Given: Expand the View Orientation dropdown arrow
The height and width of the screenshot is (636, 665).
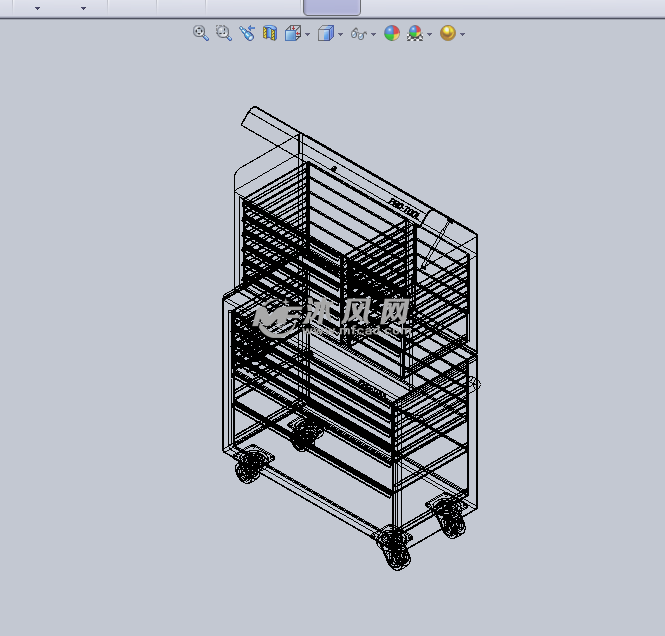Looking at the screenshot, I should (307, 34).
